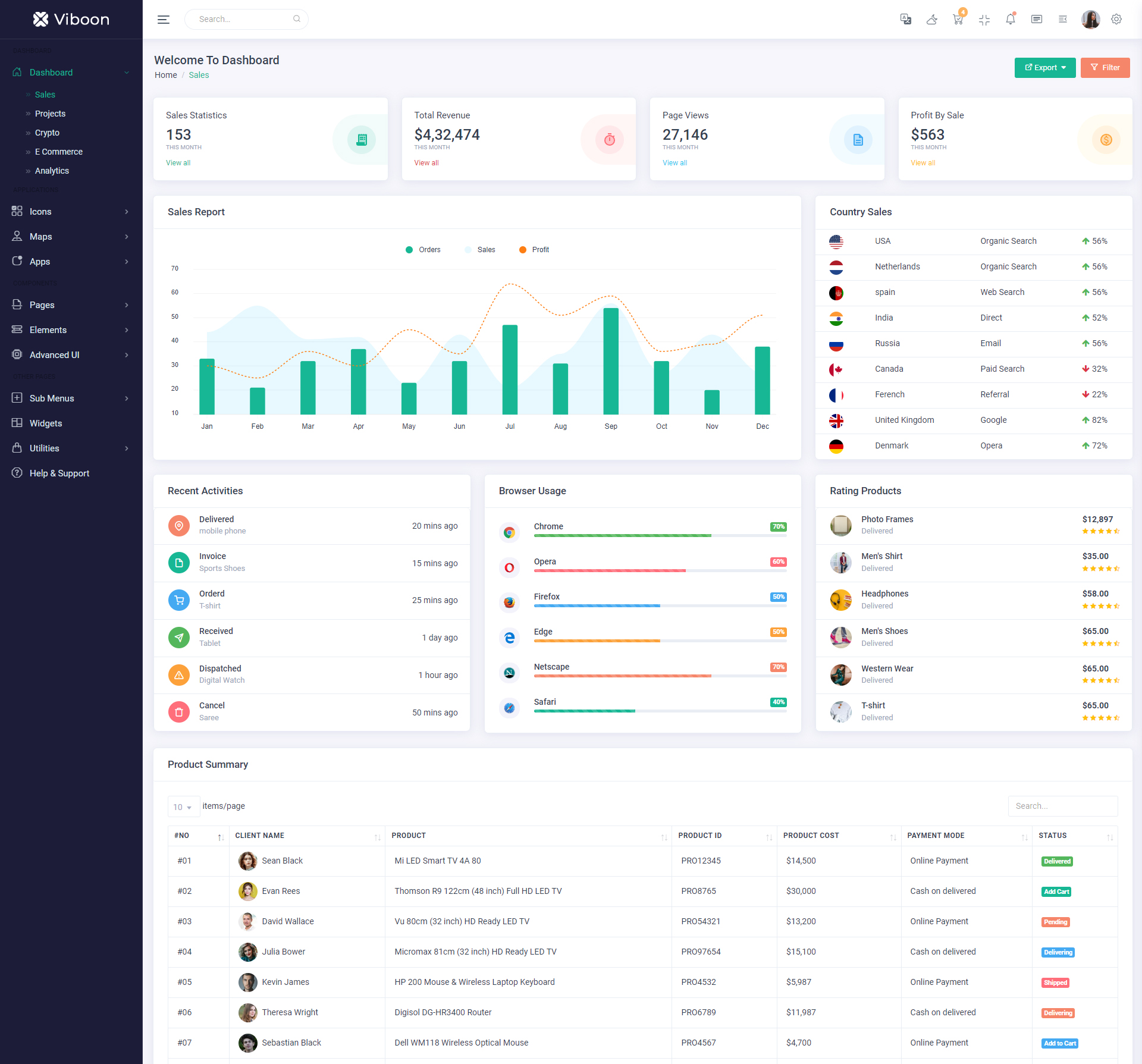Open the items per page dropdown
Viewport: 1142px width, 1064px height.
pyautogui.click(x=183, y=807)
